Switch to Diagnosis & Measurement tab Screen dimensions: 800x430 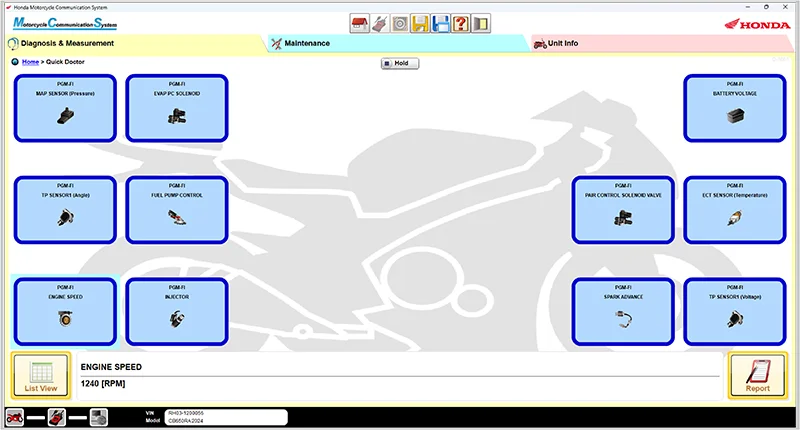136,44
